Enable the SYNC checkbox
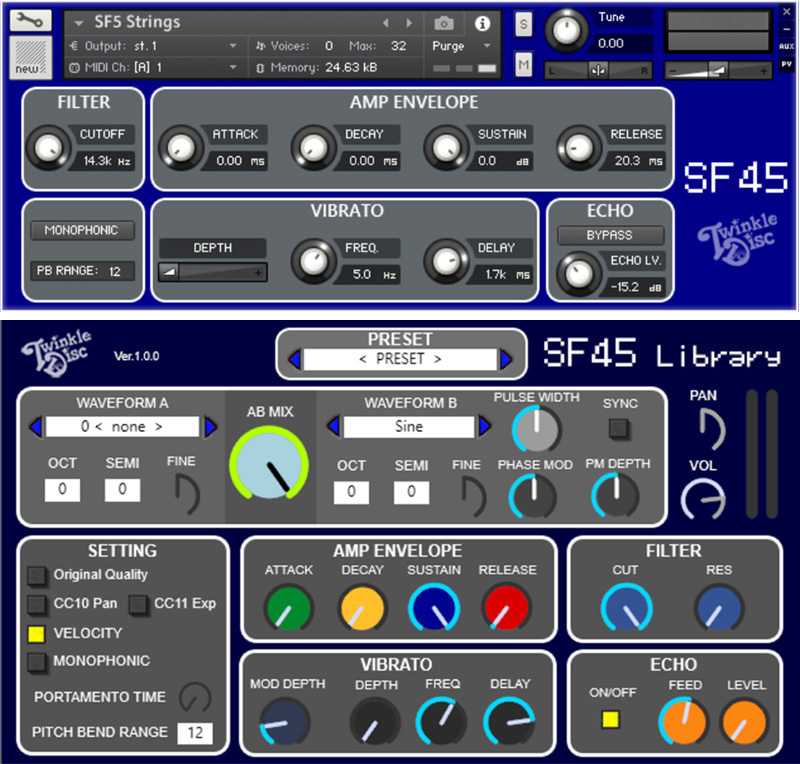This screenshot has height=764, width=800. [x=620, y=428]
